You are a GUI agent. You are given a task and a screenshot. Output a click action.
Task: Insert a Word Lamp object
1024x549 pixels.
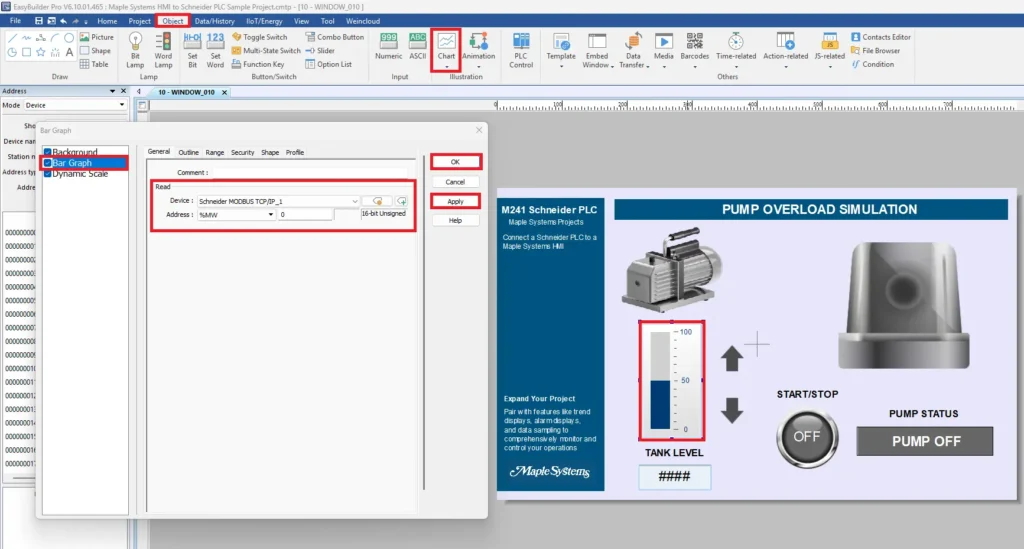(x=163, y=50)
